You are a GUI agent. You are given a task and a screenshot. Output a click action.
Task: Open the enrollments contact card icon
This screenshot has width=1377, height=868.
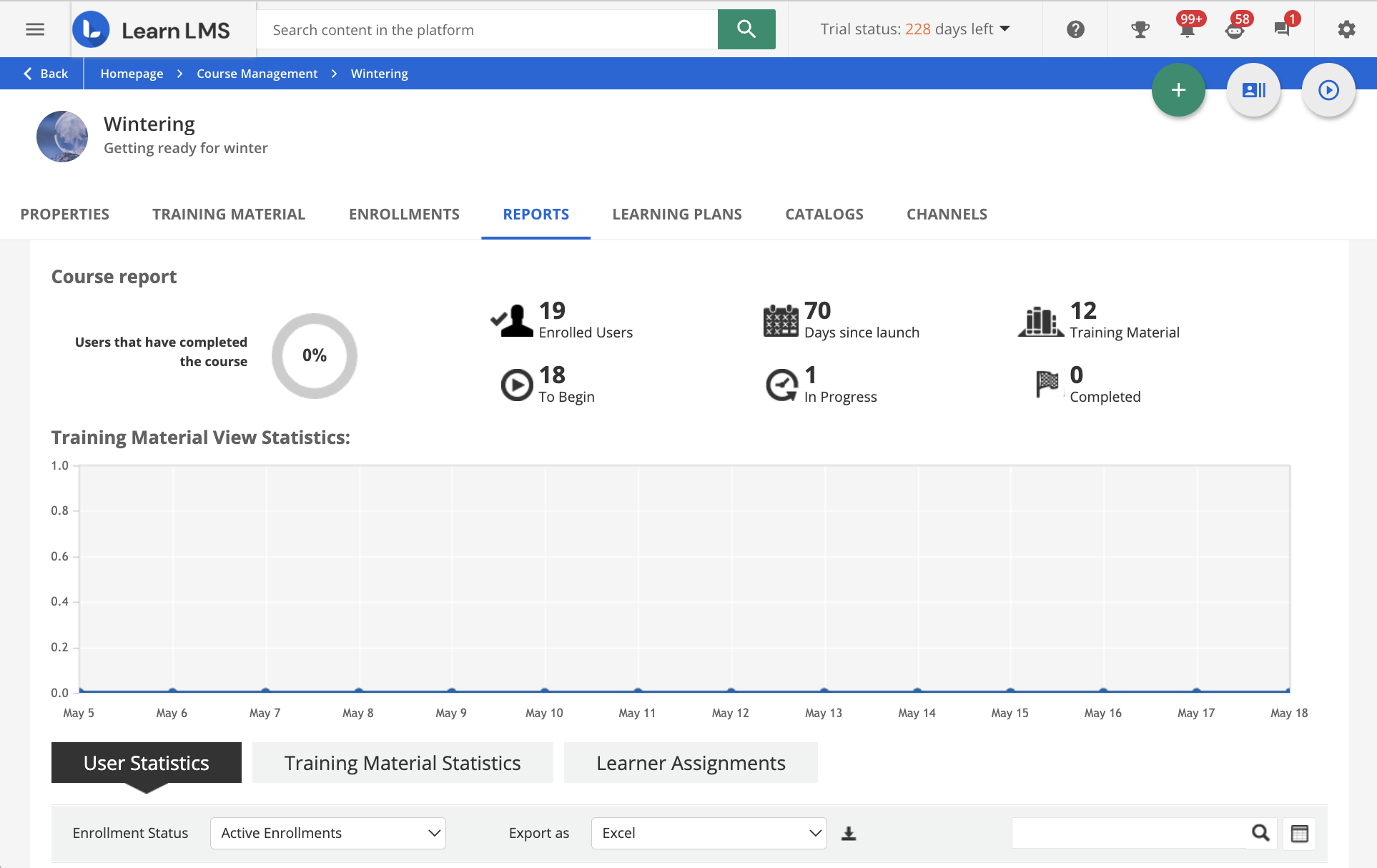coord(1253,89)
